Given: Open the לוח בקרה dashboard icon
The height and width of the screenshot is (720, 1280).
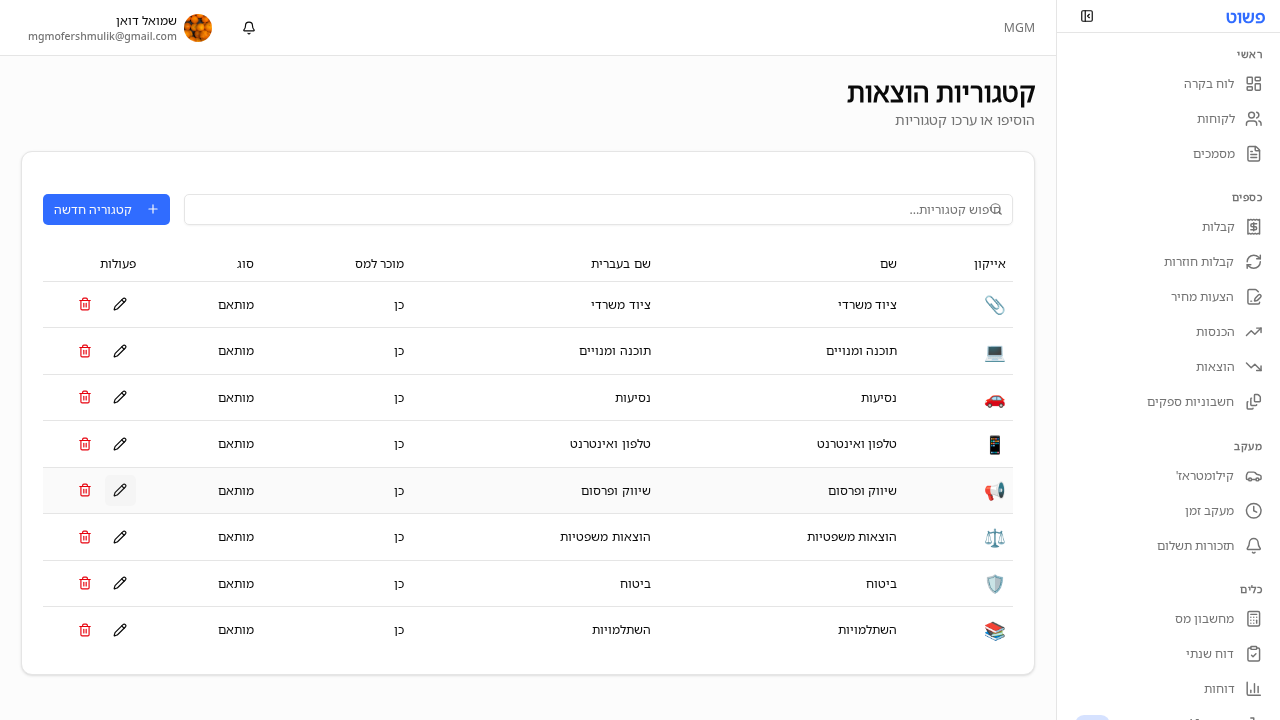Looking at the screenshot, I should [1254, 84].
